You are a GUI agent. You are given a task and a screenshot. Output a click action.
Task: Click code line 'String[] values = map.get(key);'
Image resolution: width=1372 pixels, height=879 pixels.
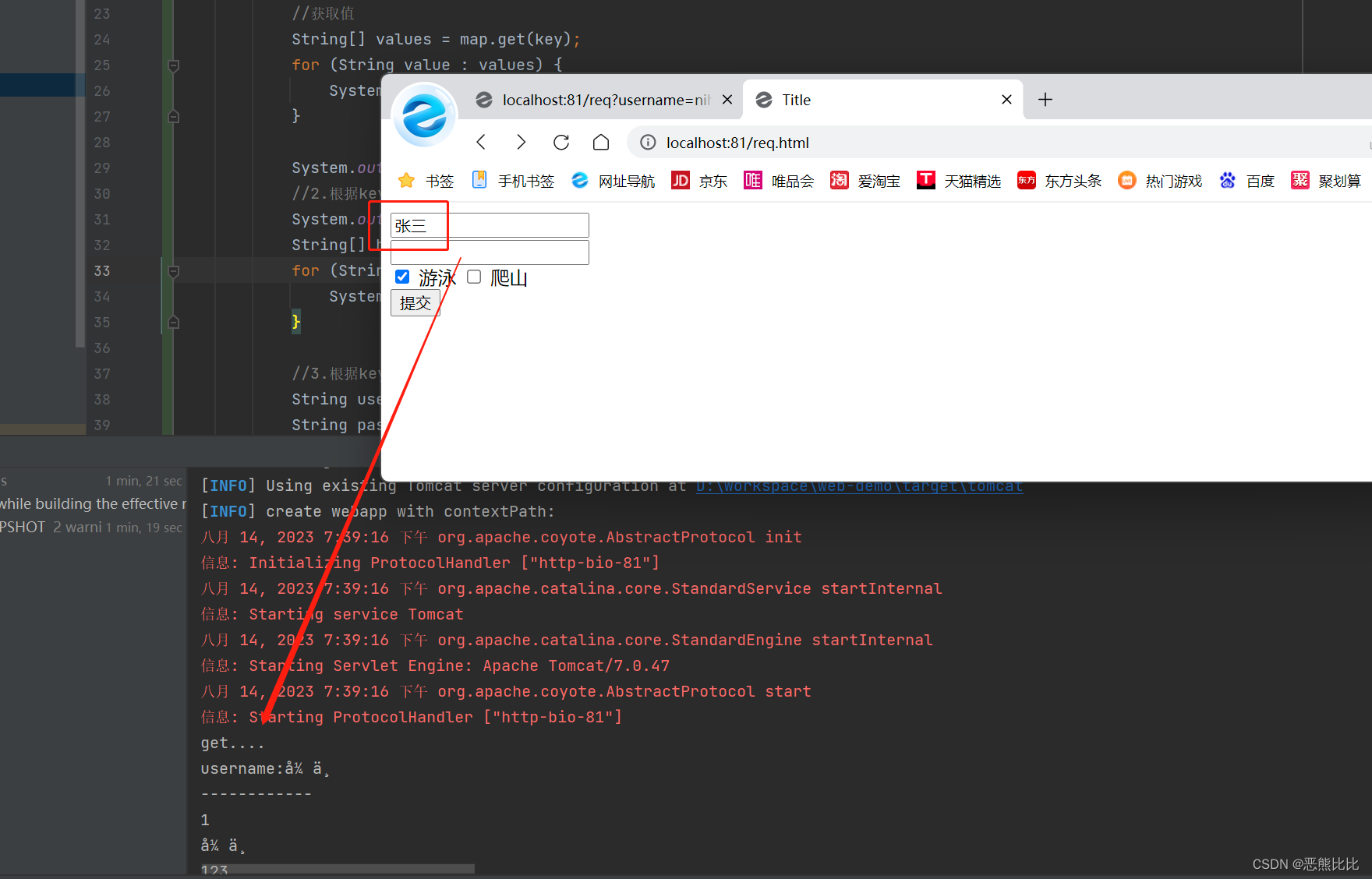[436, 39]
